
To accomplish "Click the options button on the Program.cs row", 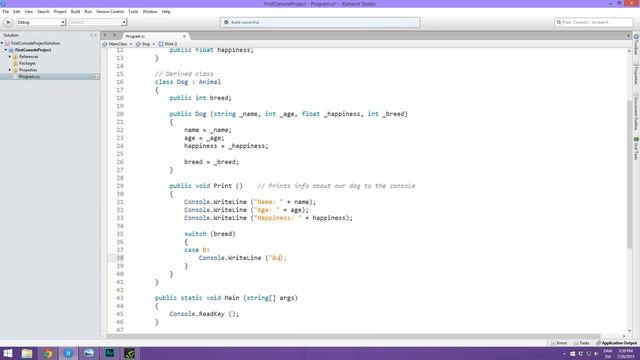I will 95,77.
